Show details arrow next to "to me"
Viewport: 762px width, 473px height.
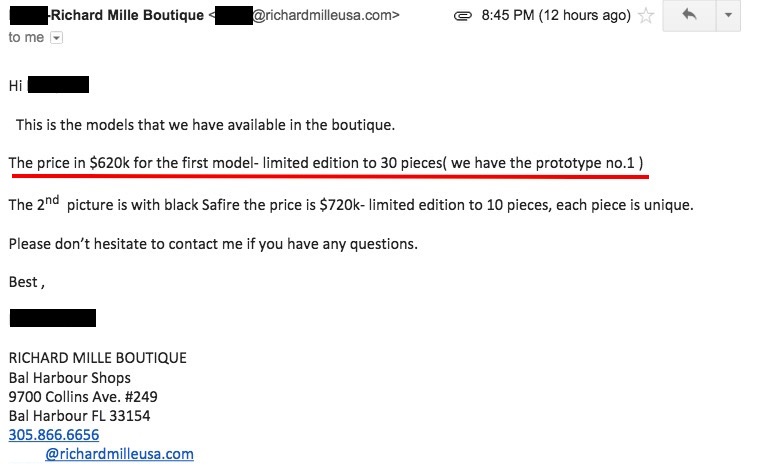(x=56, y=37)
